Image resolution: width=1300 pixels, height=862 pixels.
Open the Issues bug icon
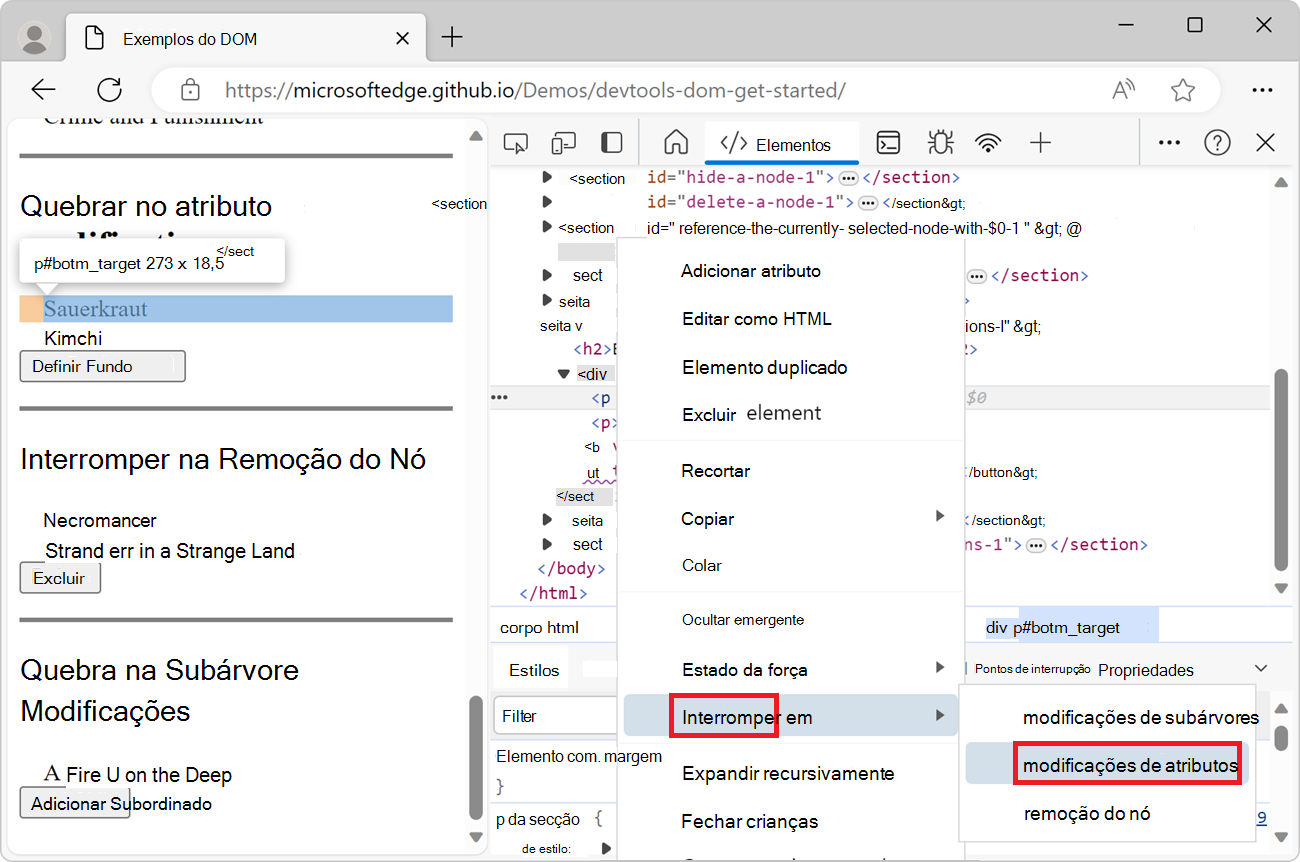tap(940, 142)
